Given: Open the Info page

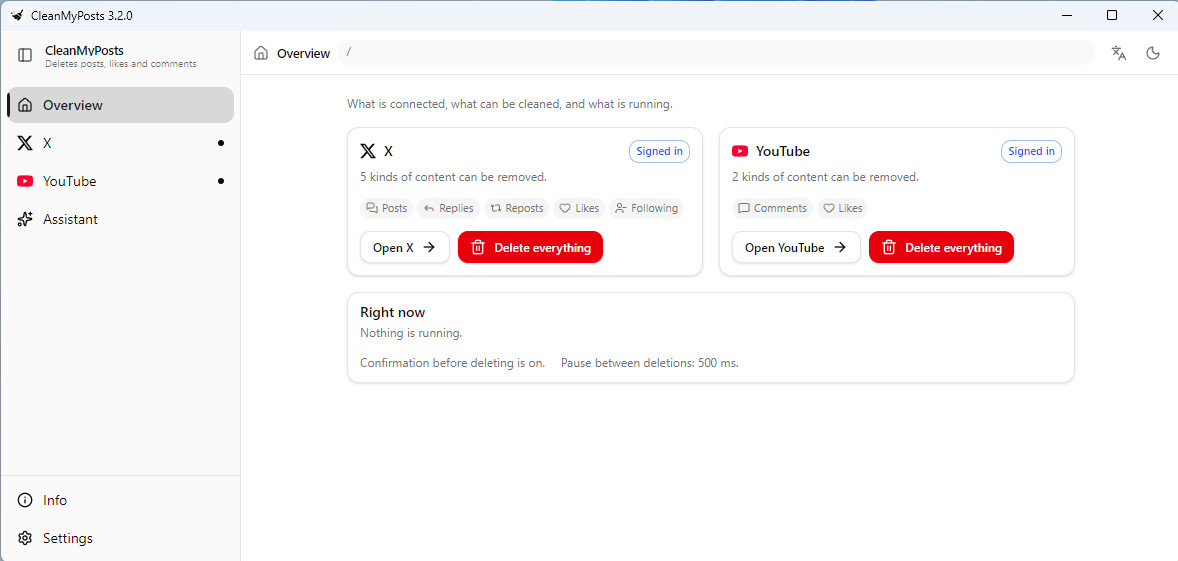Looking at the screenshot, I should [121, 500].
